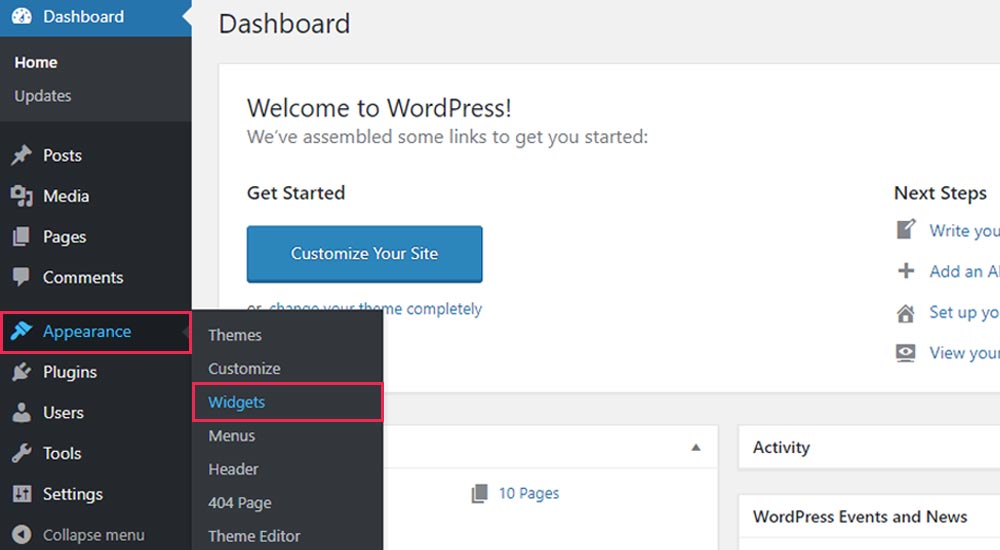The width and height of the screenshot is (1000, 550).
Task: Click the Settings sliders icon
Action: 22,494
